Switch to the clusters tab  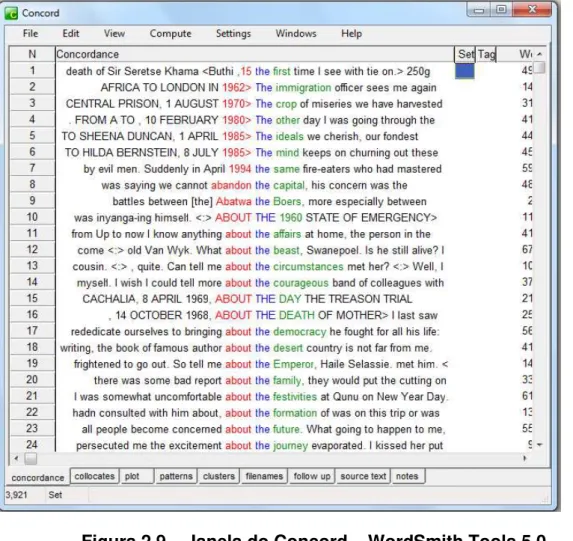(219, 476)
